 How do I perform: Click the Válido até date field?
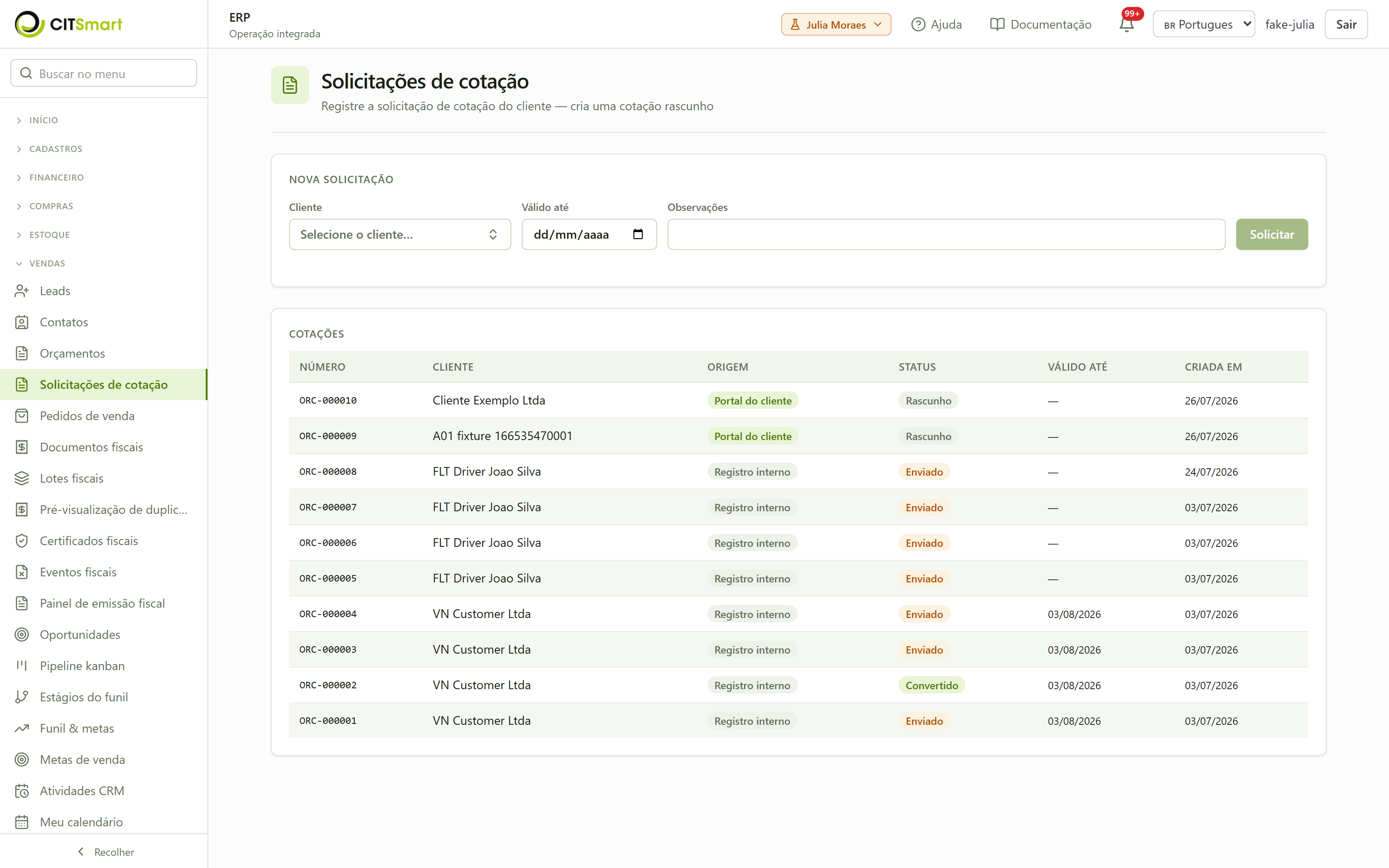pyautogui.click(x=589, y=234)
